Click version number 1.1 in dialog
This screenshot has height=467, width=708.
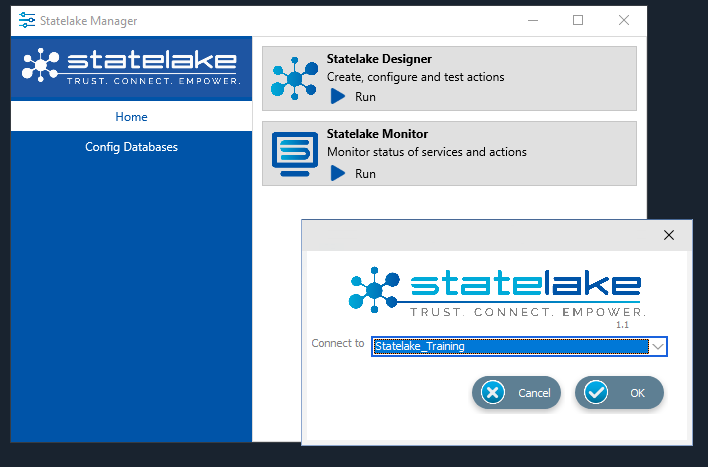point(622,325)
